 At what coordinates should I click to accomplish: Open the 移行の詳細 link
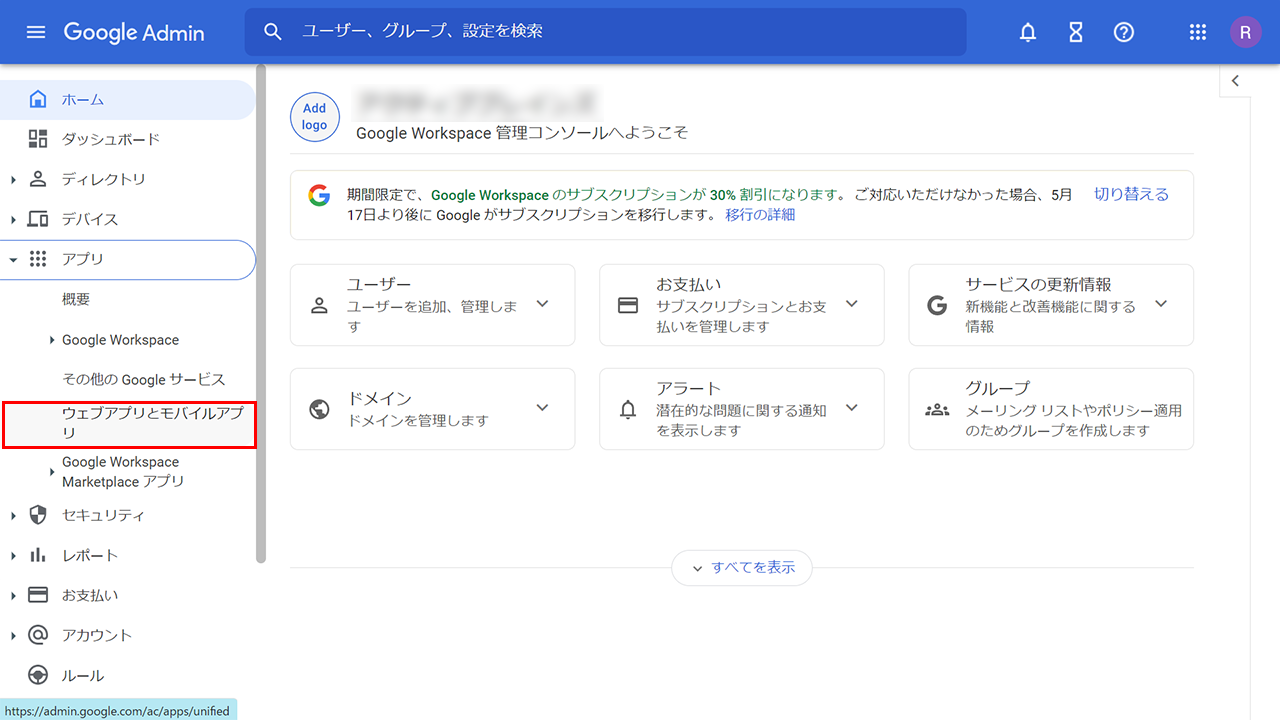coord(760,215)
